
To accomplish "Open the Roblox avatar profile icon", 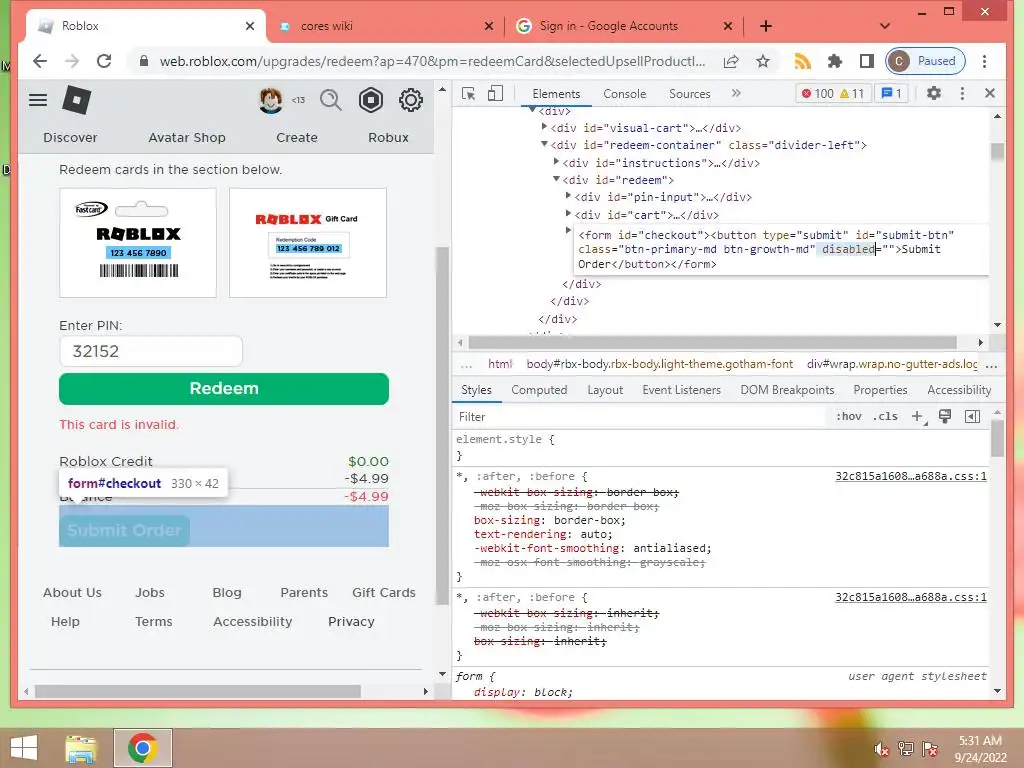I will [x=270, y=100].
